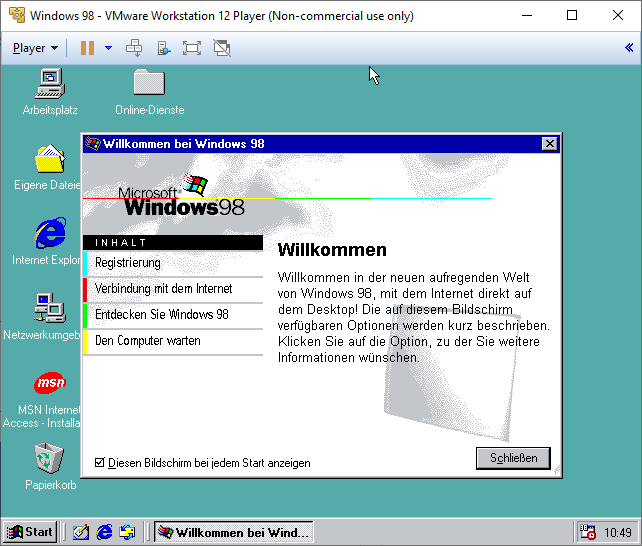Image resolution: width=642 pixels, height=546 pixels.
Task: Toggle the VMware Unity mode icon
Action: click(222, 48)
